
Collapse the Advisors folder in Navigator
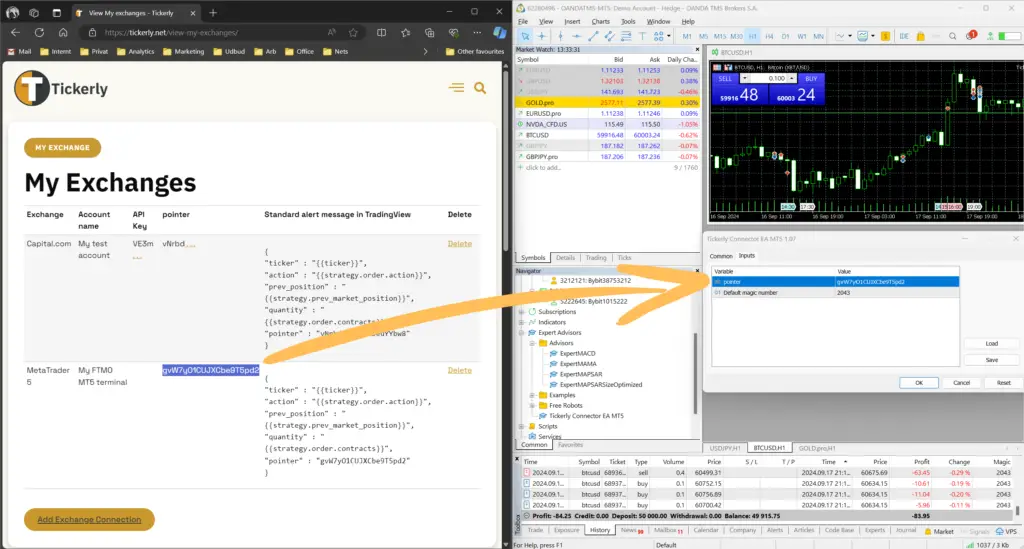tap(532, 343)
